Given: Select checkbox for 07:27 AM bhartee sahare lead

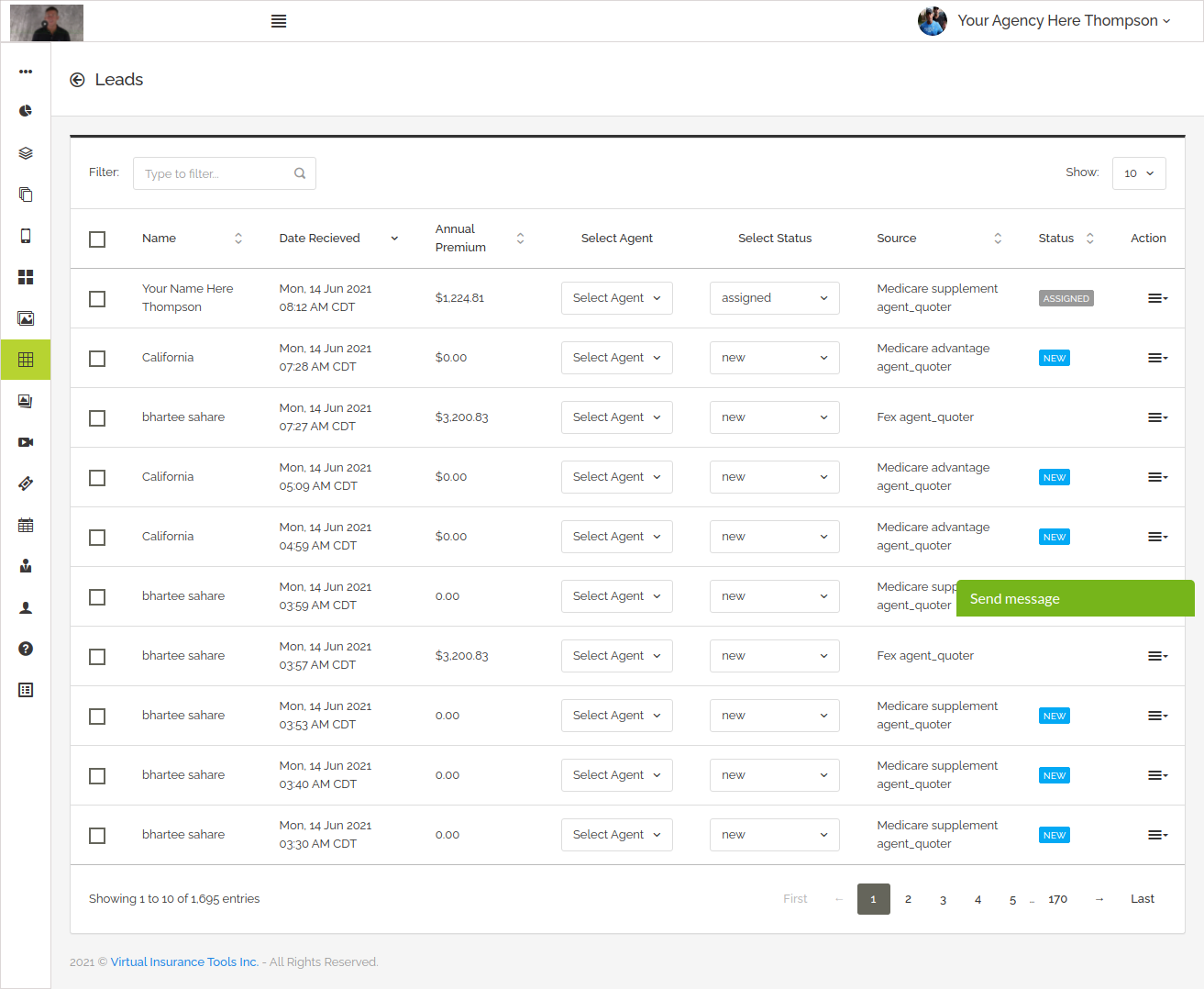Looking at the screenshot, I should 97,418.
